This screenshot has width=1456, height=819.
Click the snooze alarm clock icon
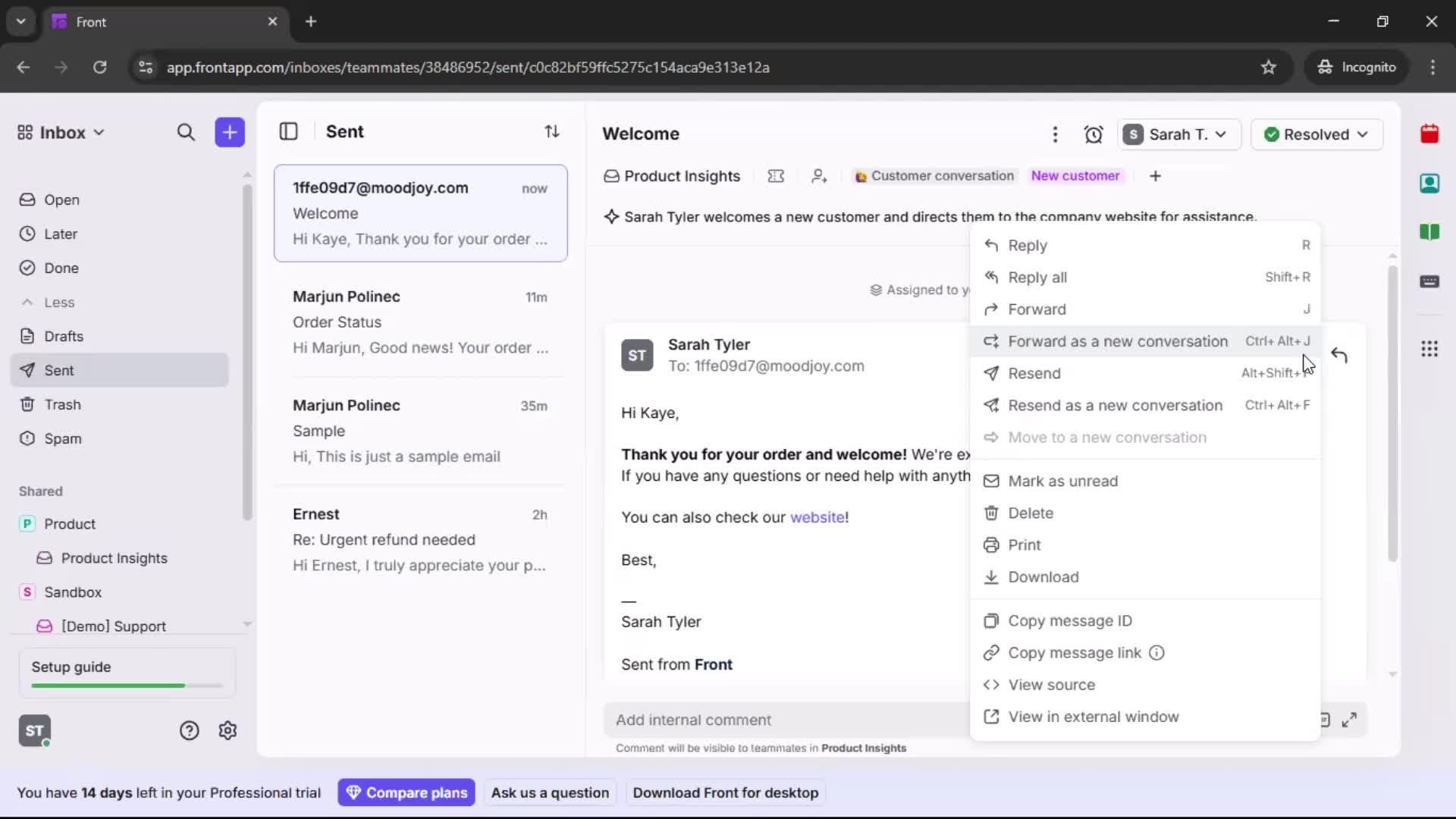[1093, 134]
